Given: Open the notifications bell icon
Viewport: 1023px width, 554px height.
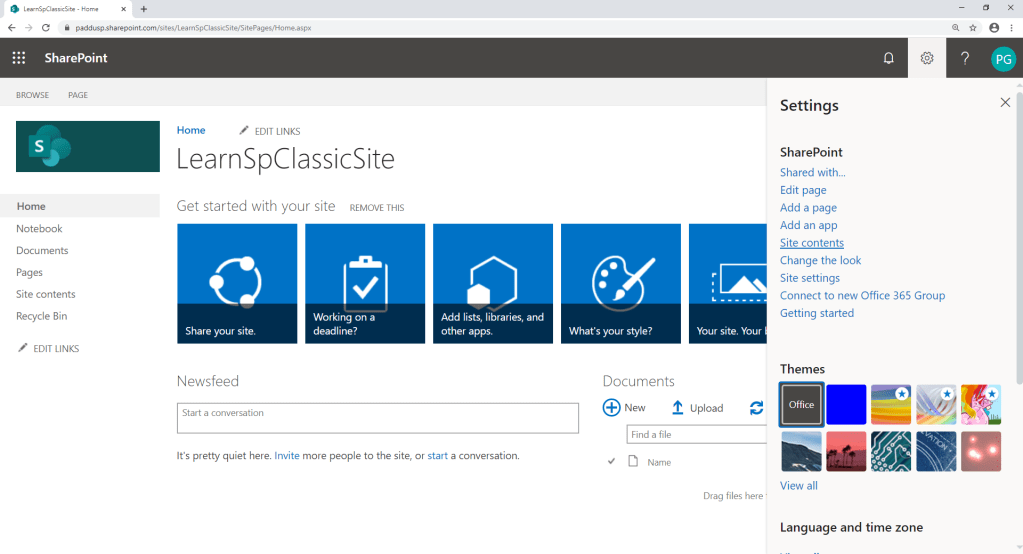Looking at the screenshot, I should [888, 58].
